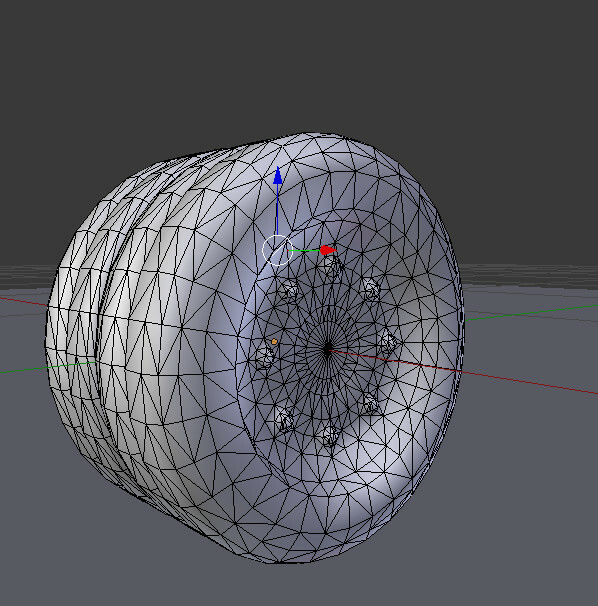
Task: Select the bottommost lug bolt on hub
Action: click(x=330, y=436)
